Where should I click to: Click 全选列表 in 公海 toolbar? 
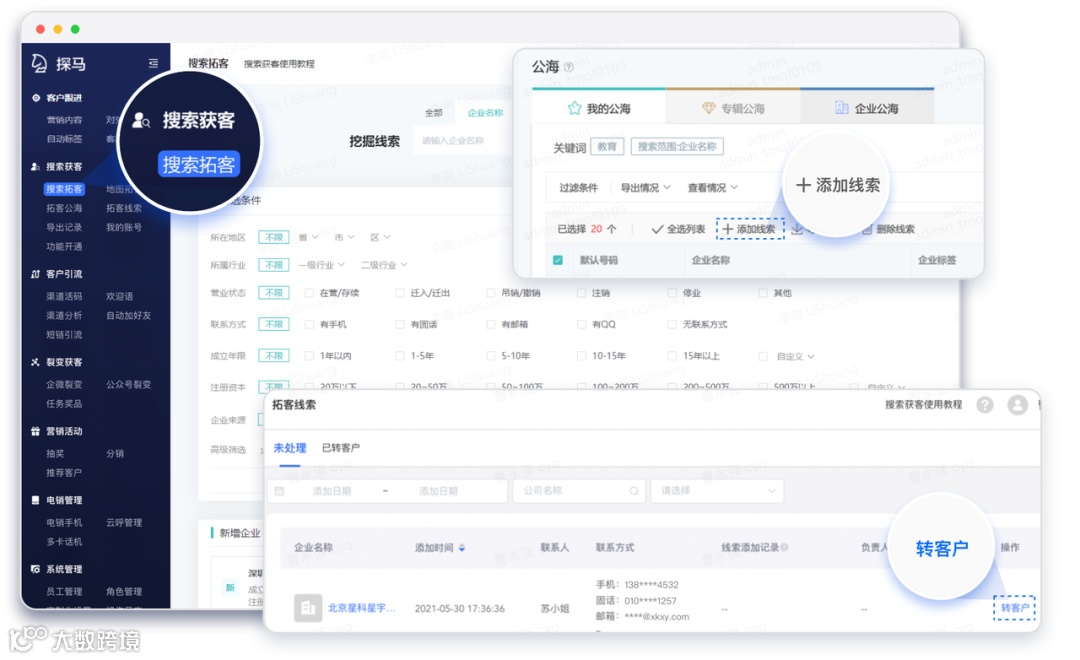(678, 229)
